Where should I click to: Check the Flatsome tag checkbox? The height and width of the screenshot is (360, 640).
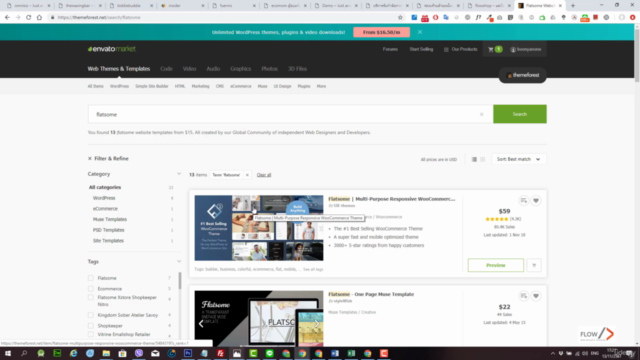coord(91,278)
